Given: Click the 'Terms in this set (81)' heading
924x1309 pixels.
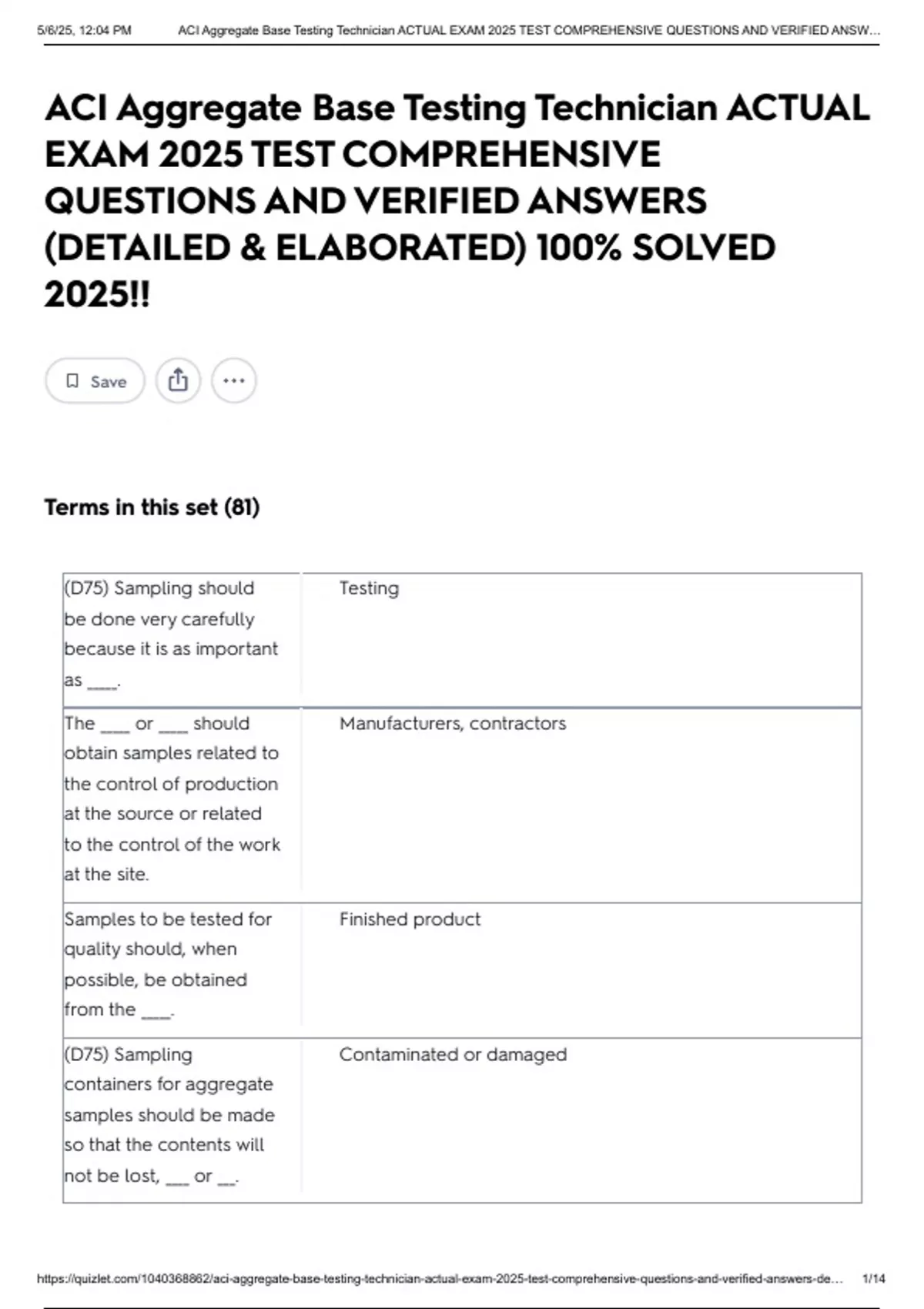Looking at the screenshot, I should click(x=152, y=507).
